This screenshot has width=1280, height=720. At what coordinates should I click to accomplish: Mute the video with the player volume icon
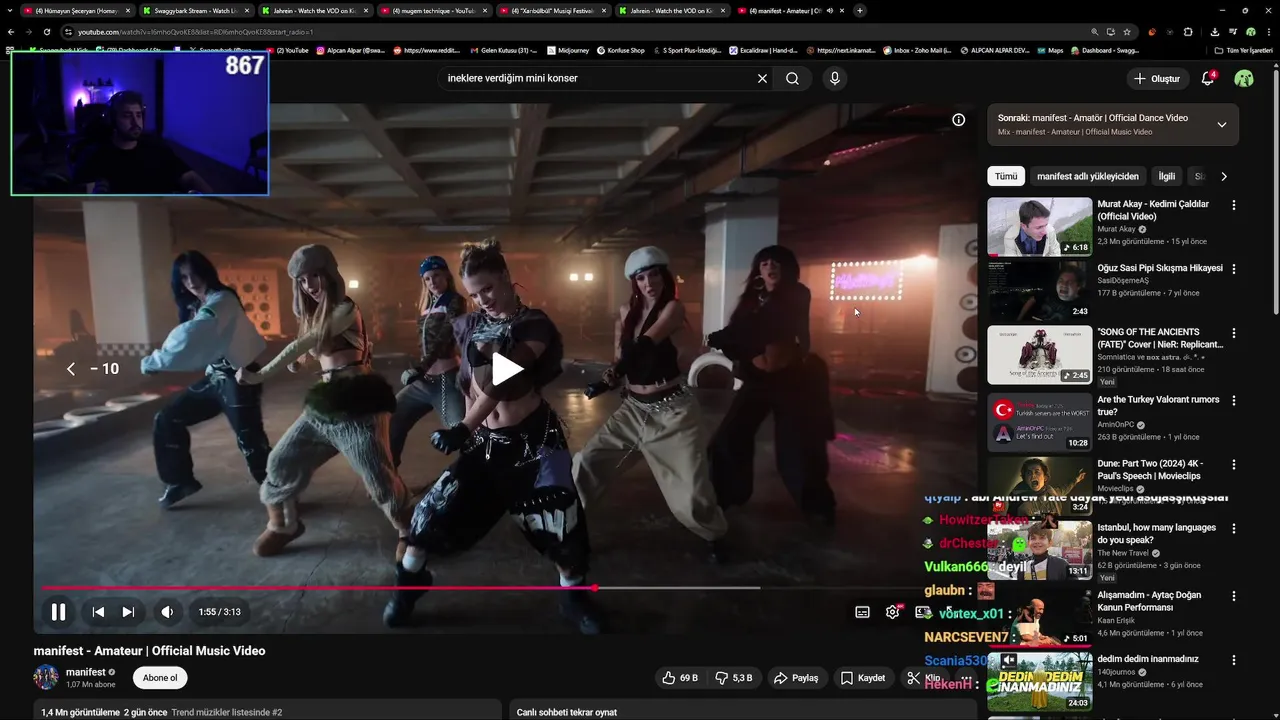167,612
